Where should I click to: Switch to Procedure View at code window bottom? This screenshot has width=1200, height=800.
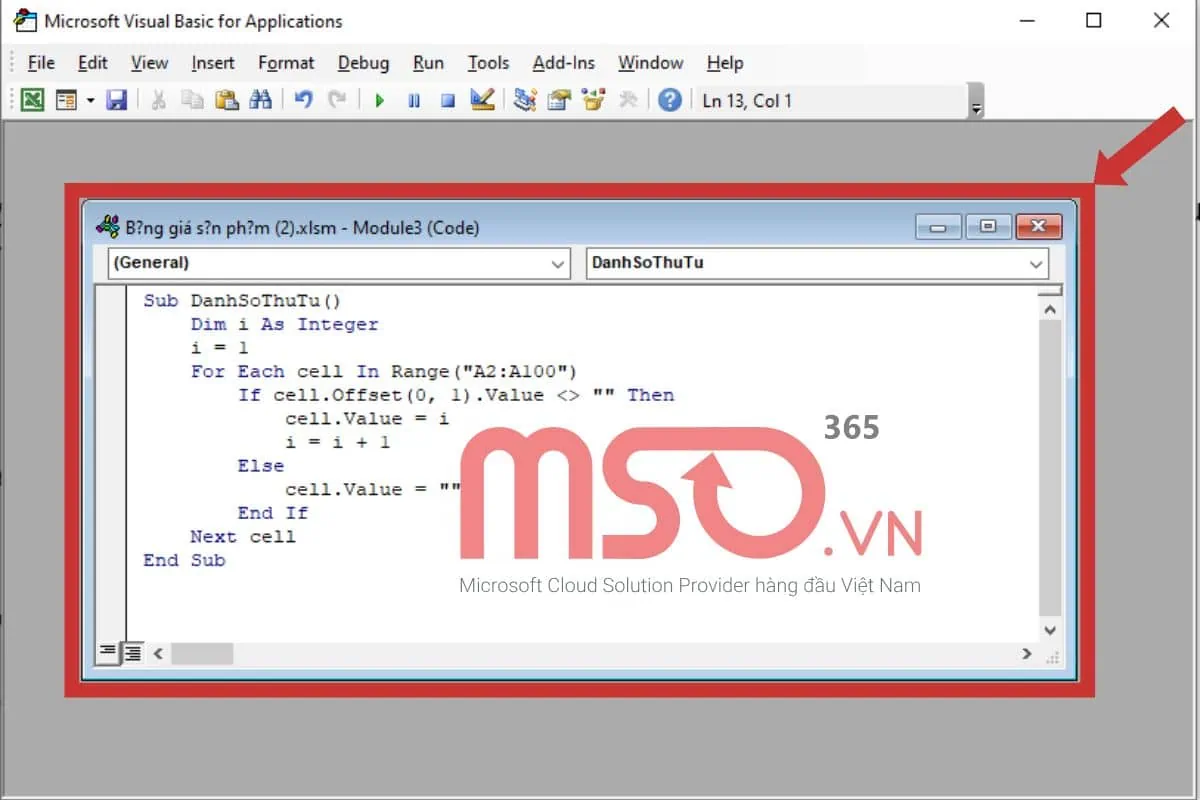(x=108, y=652)
